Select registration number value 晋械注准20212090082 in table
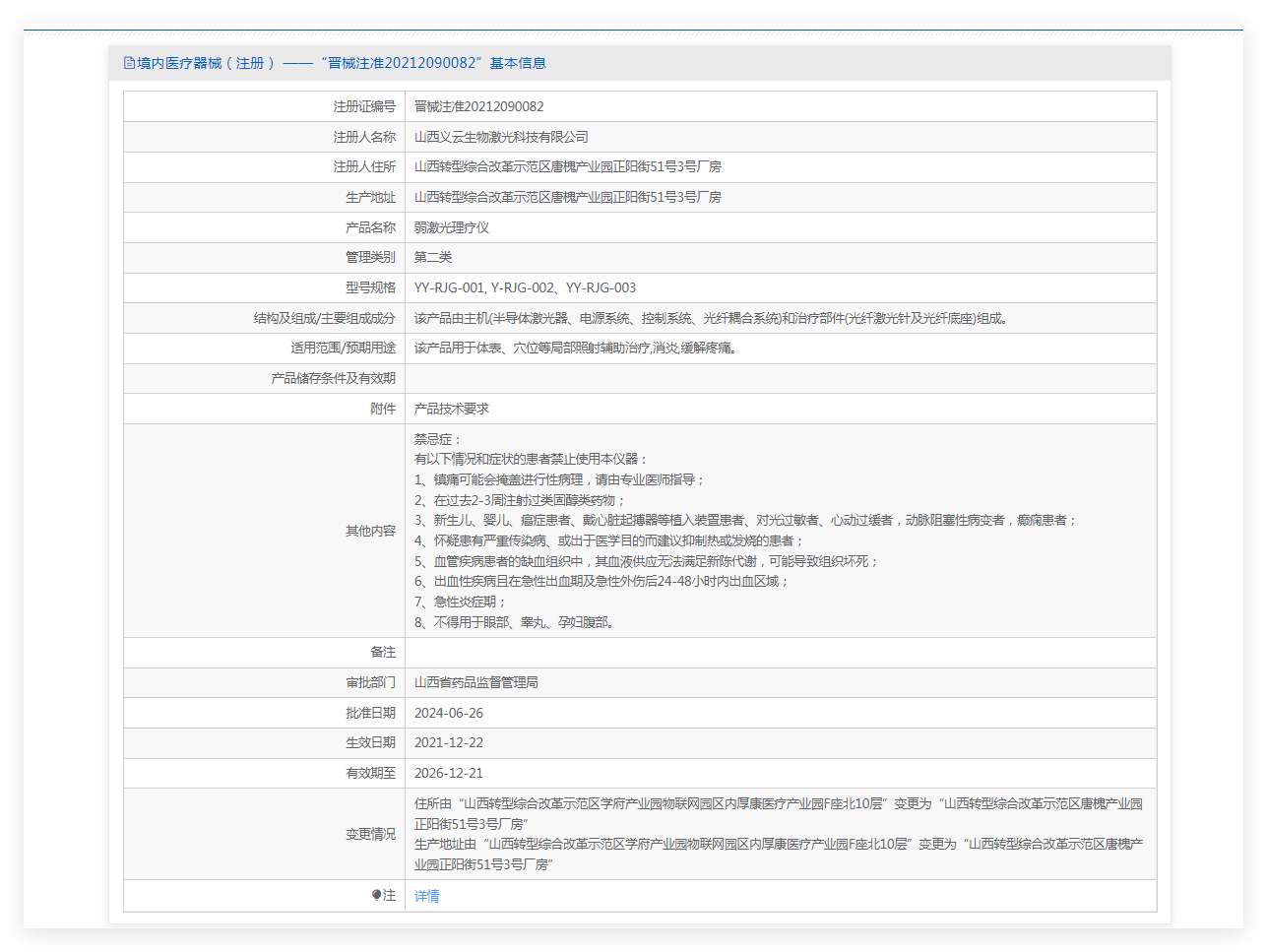This screenshot has height=952, width=1267. click(478, 106)
